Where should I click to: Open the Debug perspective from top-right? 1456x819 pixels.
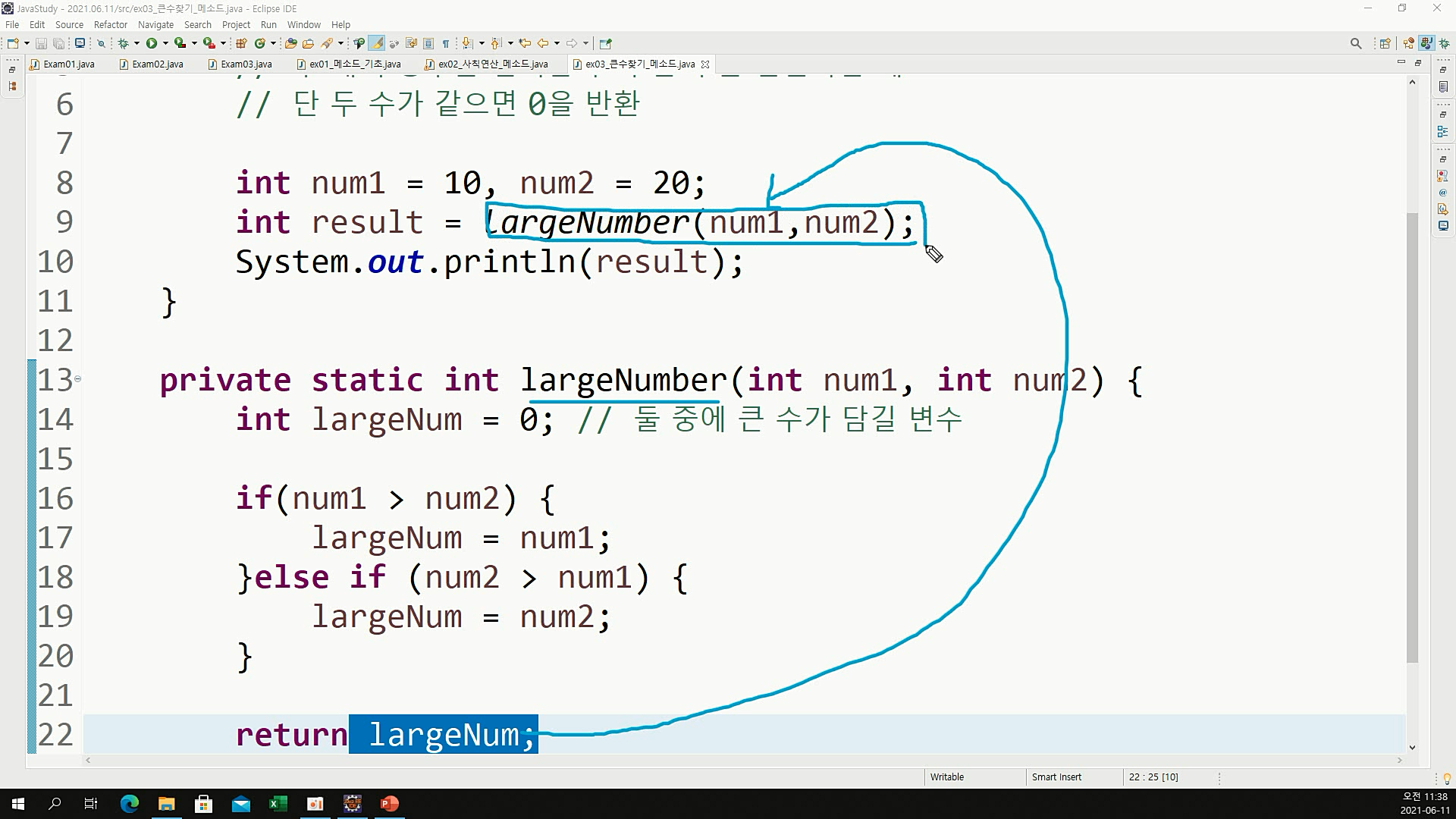point(1444,43)
